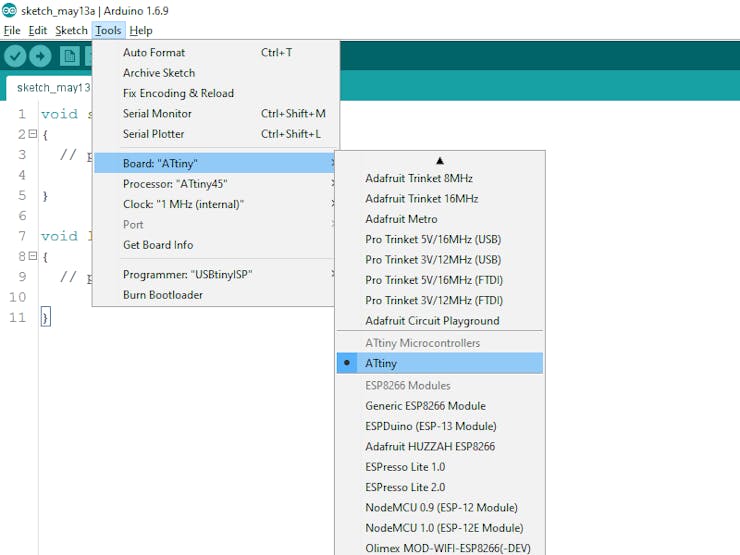Choose Fix Encoding & Reload
740x555 pixels.
coord(215,93)
